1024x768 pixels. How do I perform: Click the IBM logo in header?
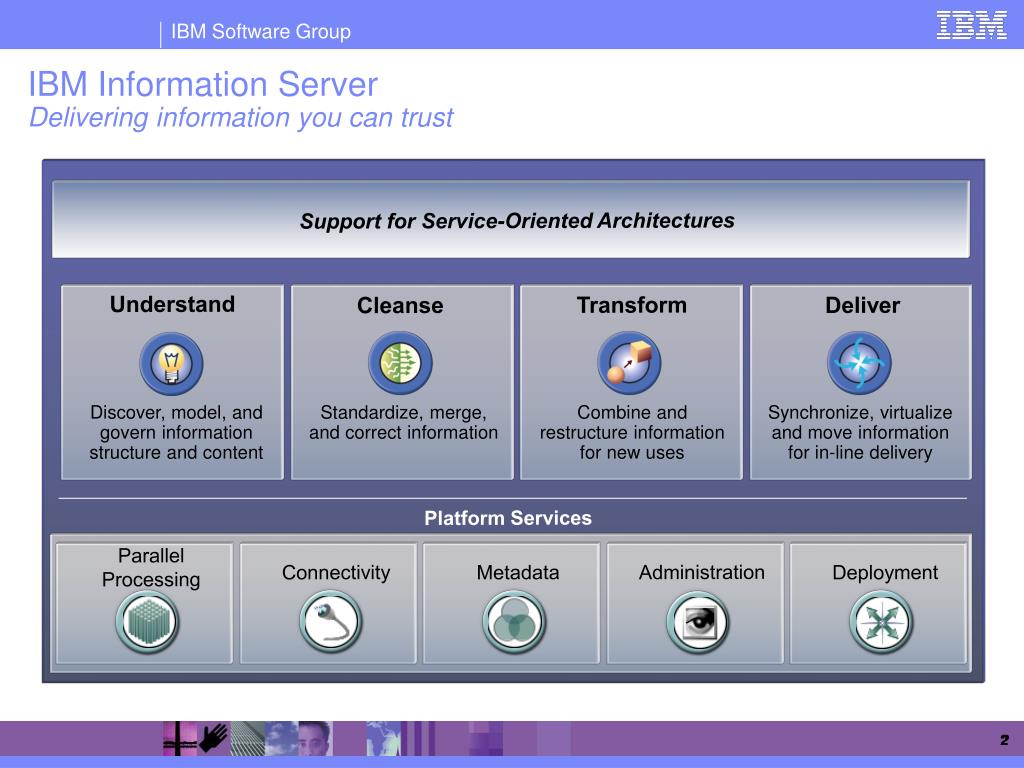pos(971,25)
